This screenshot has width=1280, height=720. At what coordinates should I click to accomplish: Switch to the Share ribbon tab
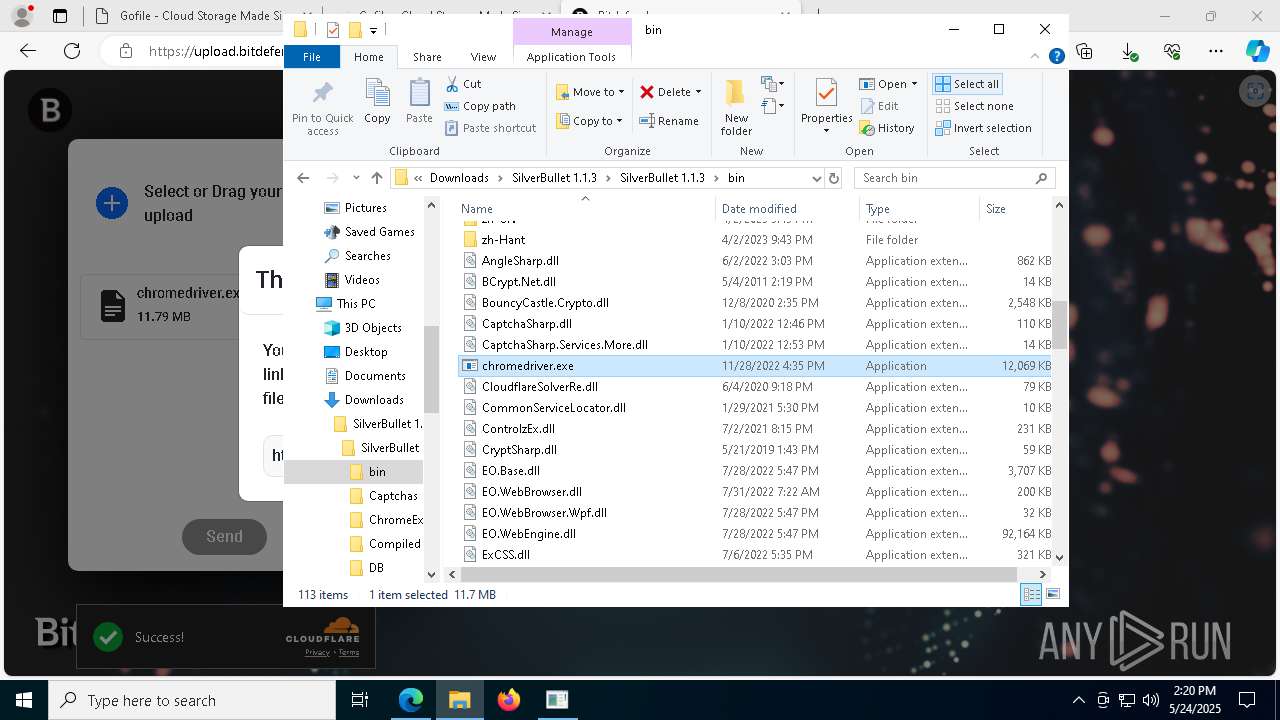click(x=427, y=57)
